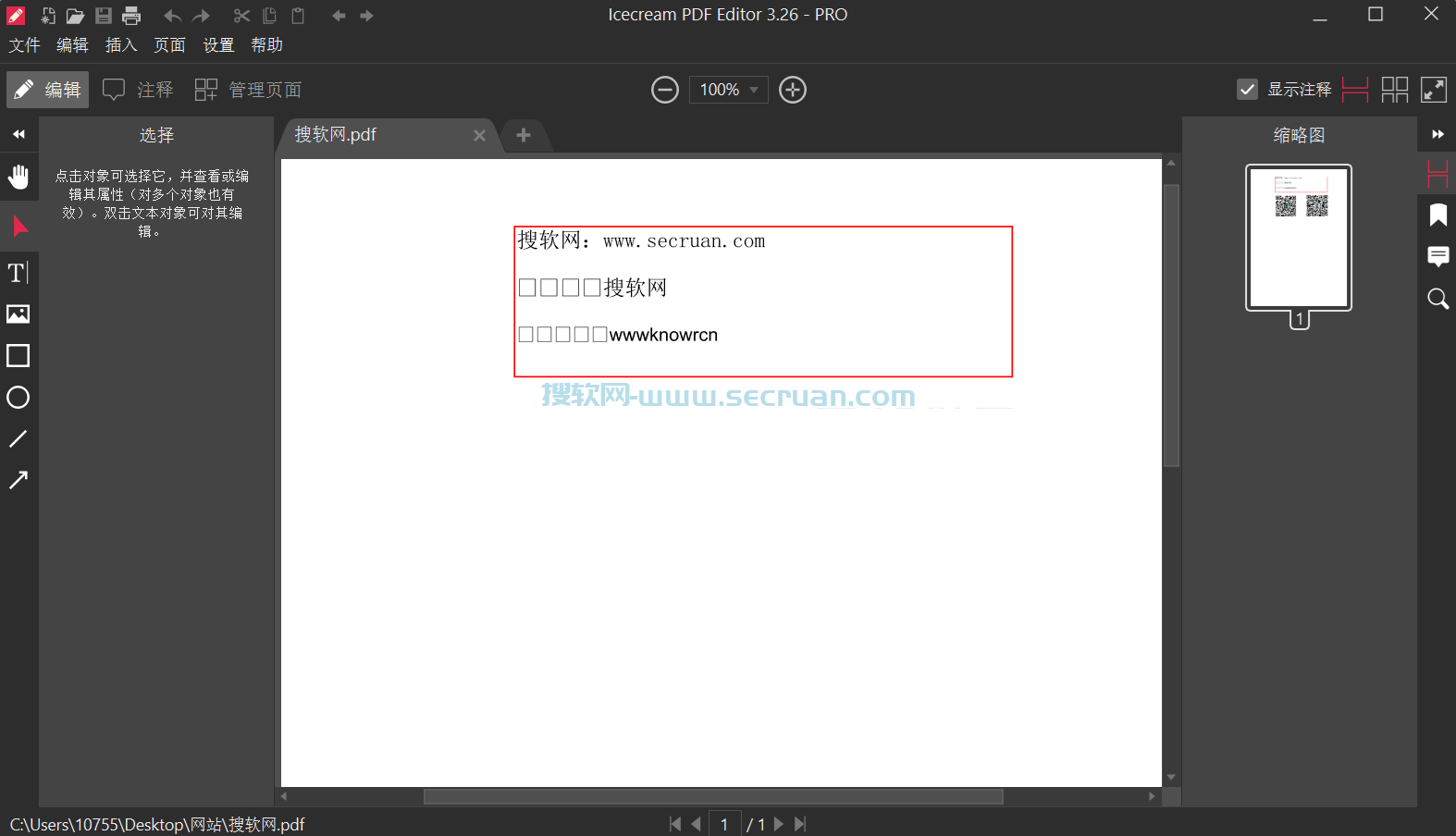Open bookmarks side panel
Viewport: 1456px width, 836px height.
pos(1438,215)
